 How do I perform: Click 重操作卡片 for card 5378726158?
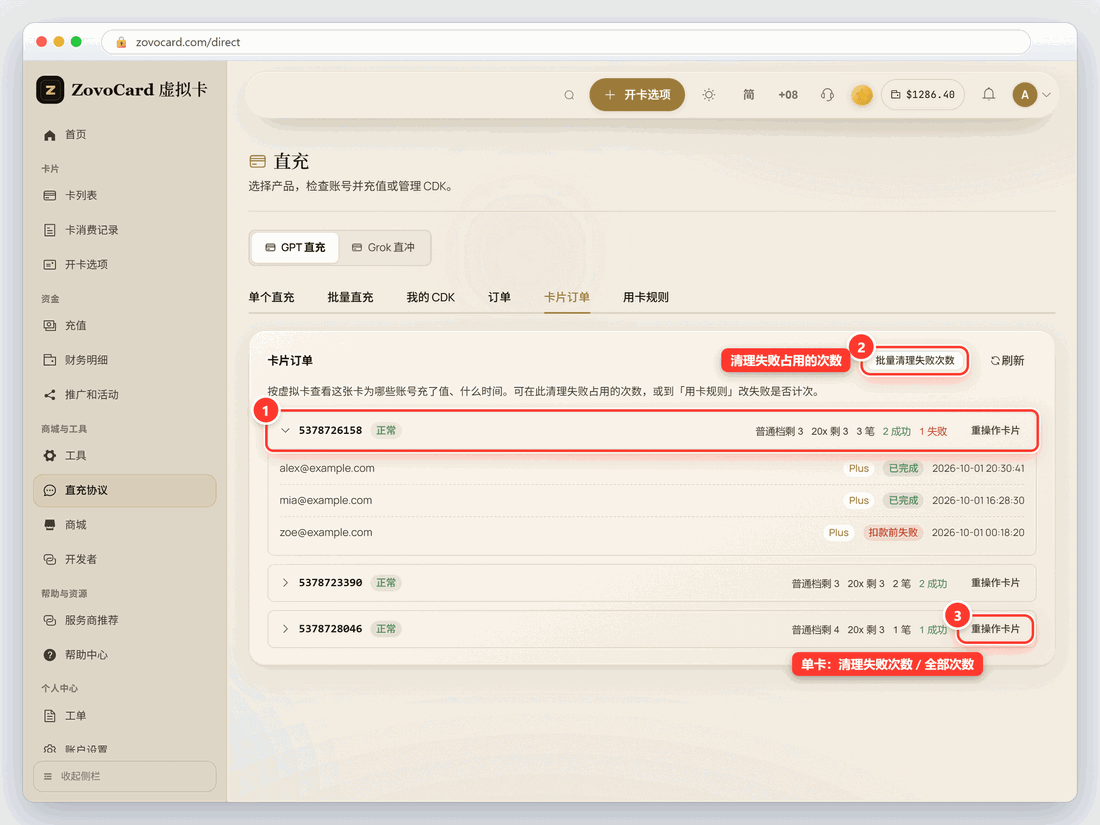click(x=995, y=431)
